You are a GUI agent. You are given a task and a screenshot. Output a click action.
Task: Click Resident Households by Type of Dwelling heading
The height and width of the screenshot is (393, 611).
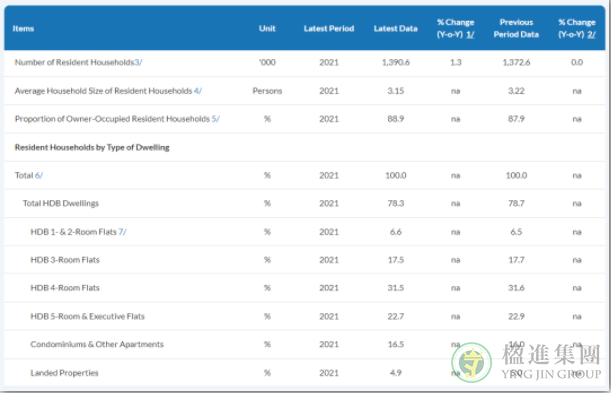coord(92,147)
